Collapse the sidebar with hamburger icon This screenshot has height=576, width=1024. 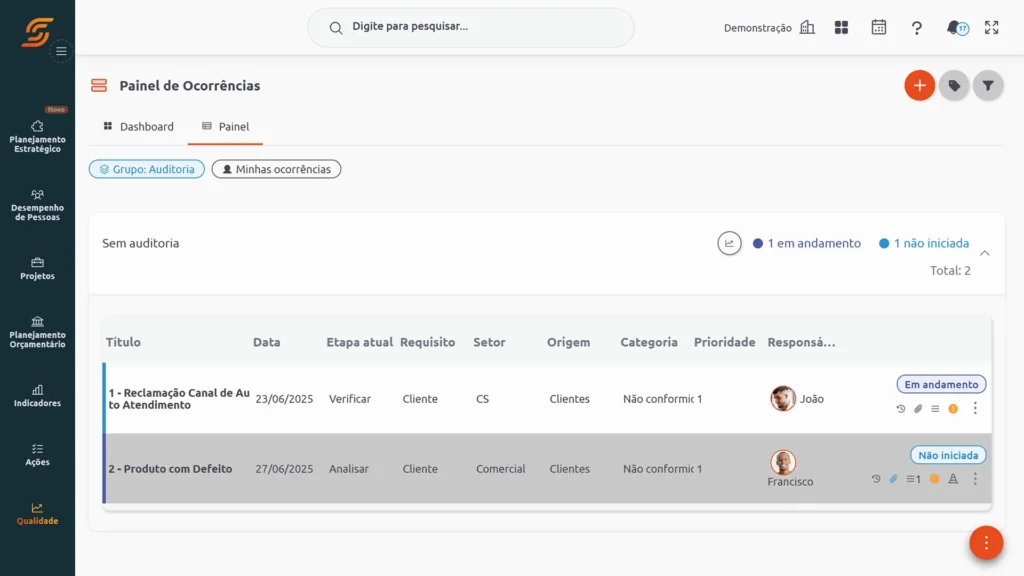61,51
